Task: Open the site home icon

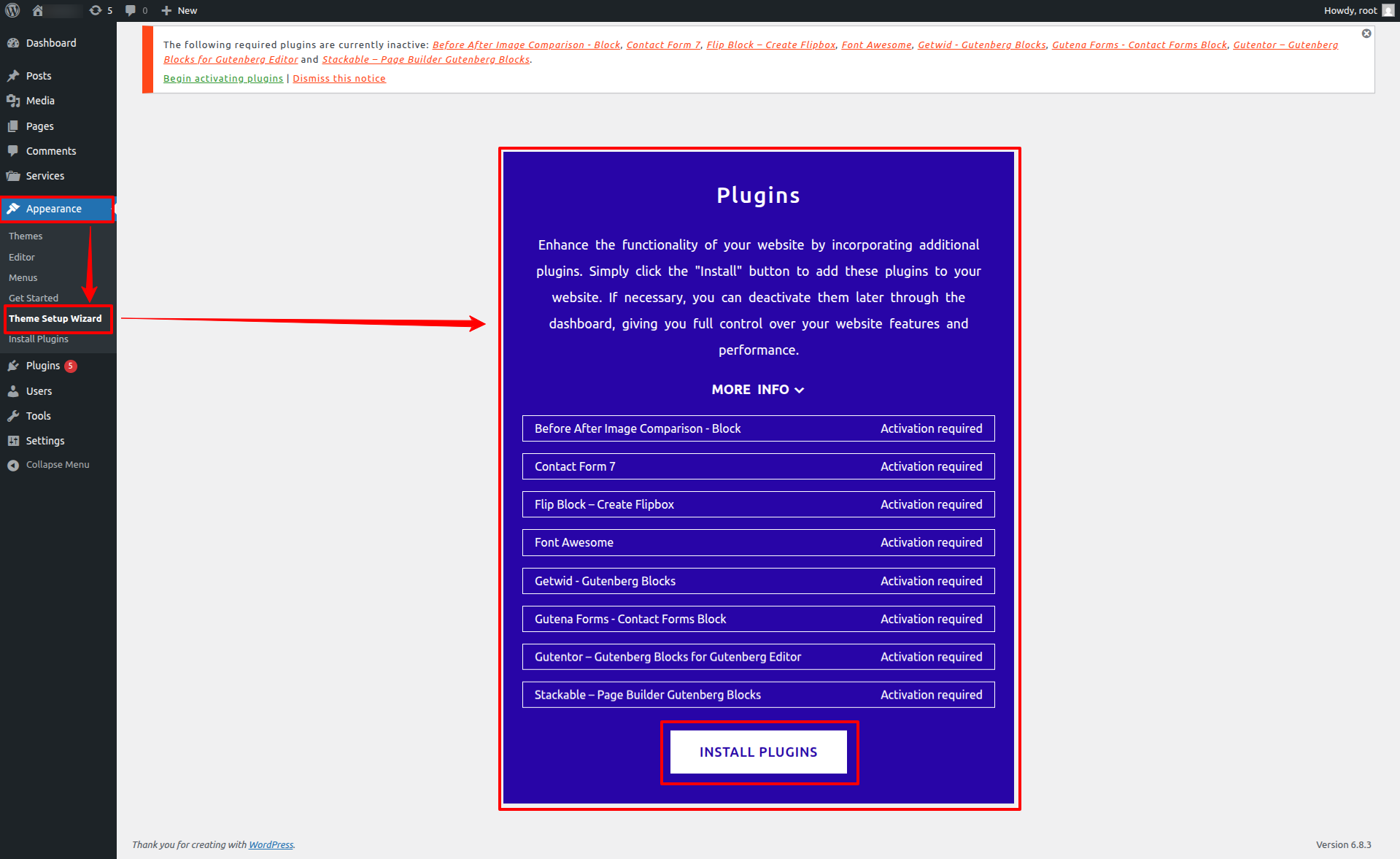Action: pyautogui.click(x=38, y=10)
